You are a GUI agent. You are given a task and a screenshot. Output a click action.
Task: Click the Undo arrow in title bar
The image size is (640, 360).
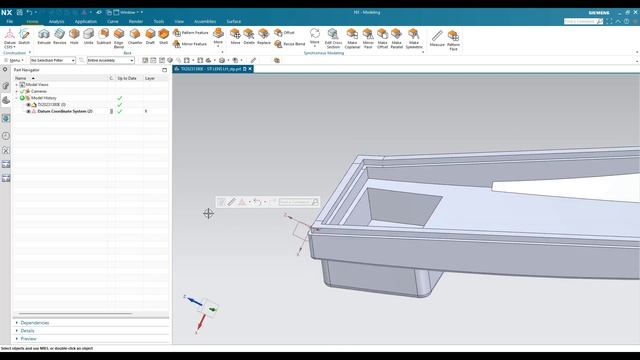[29, 13]
